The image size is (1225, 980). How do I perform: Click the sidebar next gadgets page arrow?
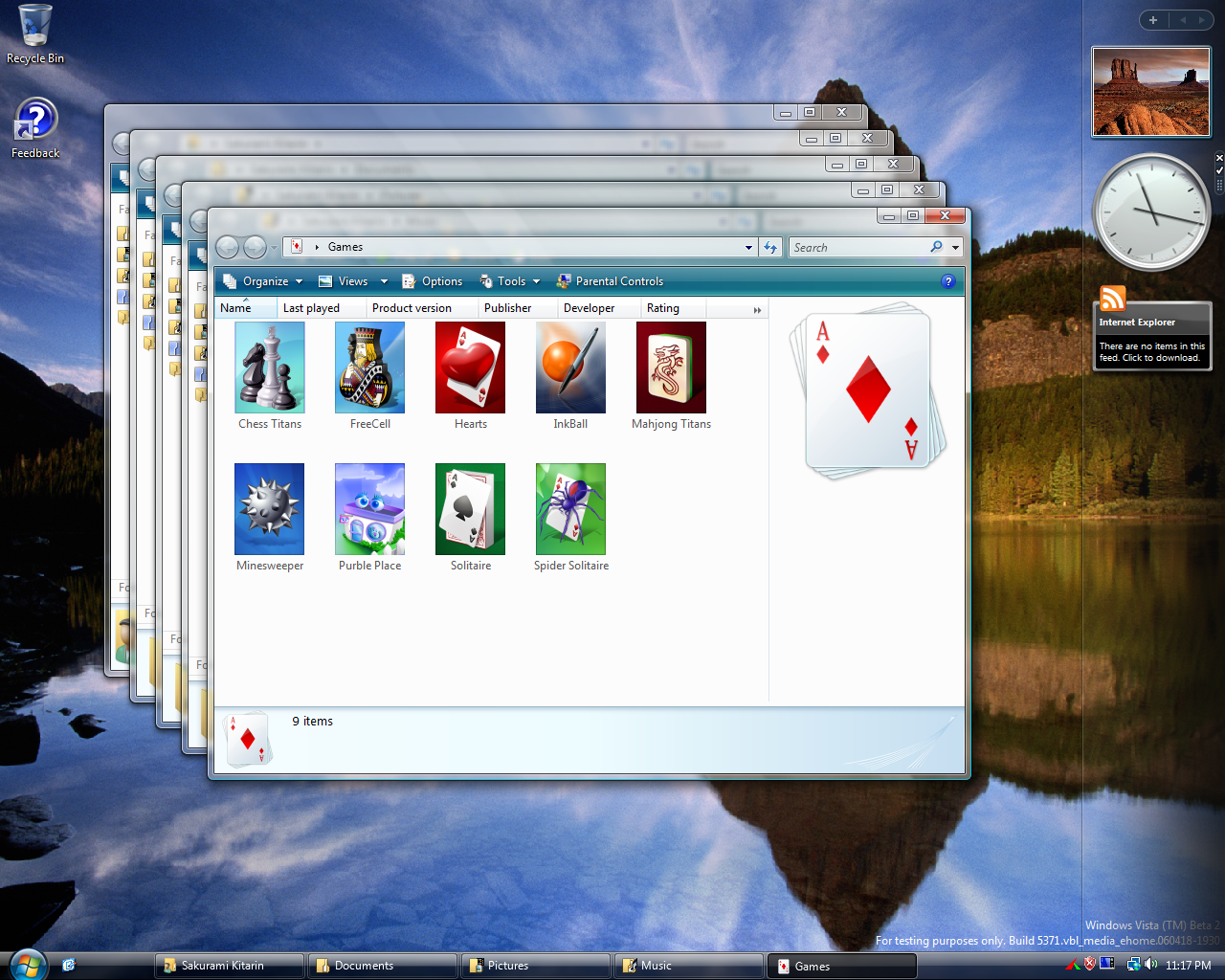click(x=1200, y=20)
